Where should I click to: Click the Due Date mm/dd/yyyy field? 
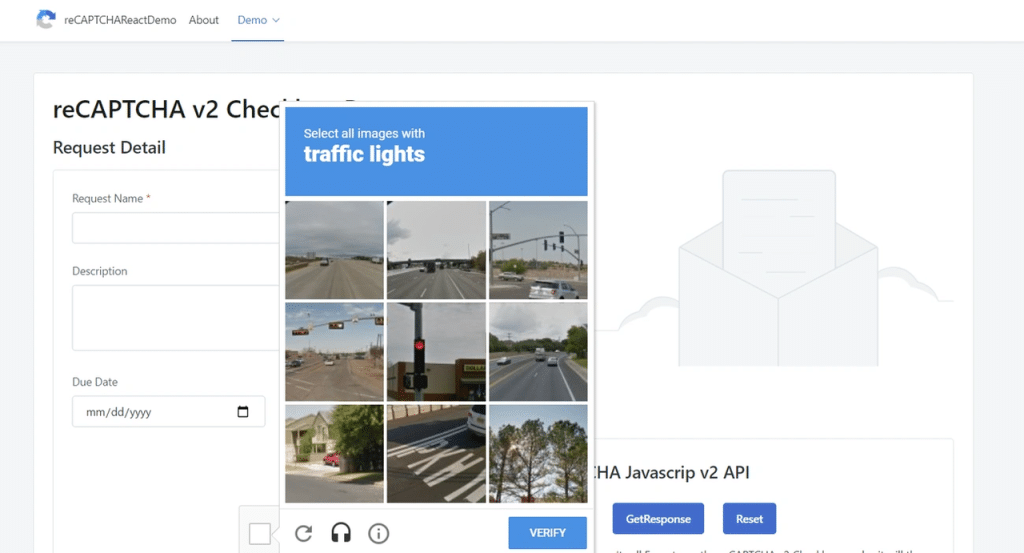168,412
